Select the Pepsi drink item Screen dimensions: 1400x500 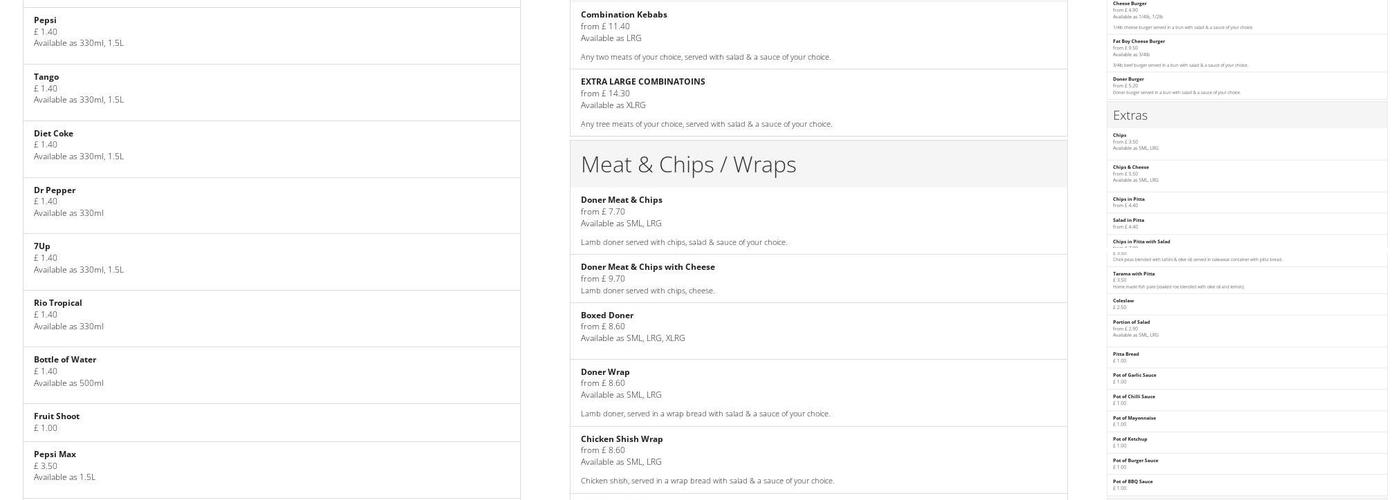pos(45,20)
